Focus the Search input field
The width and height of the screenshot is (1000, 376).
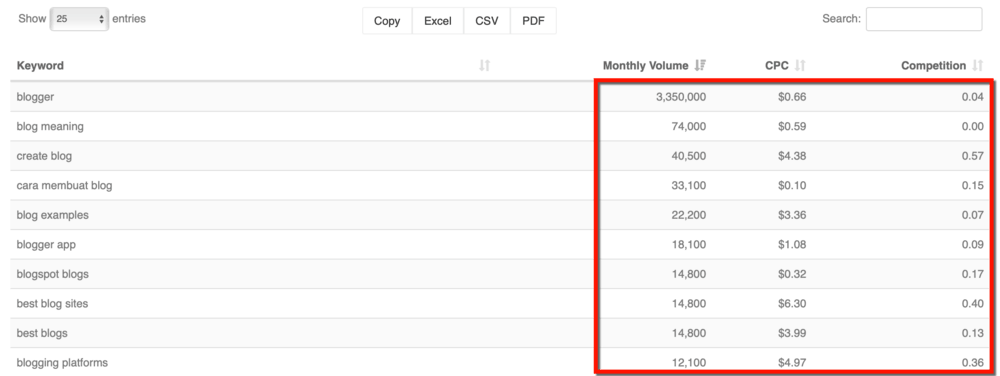tap(923, 19)
